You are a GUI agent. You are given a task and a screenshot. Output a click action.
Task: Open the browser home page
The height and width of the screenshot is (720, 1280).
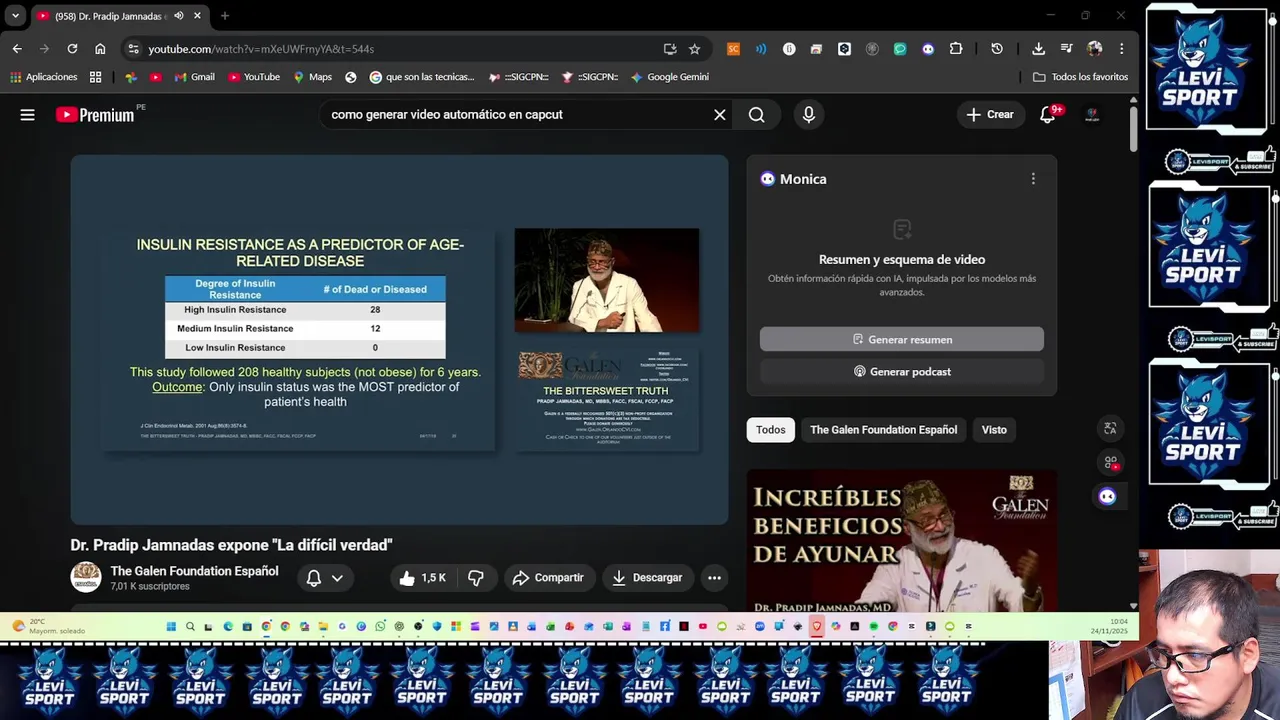pyautogui.click(x=100, y=49)
